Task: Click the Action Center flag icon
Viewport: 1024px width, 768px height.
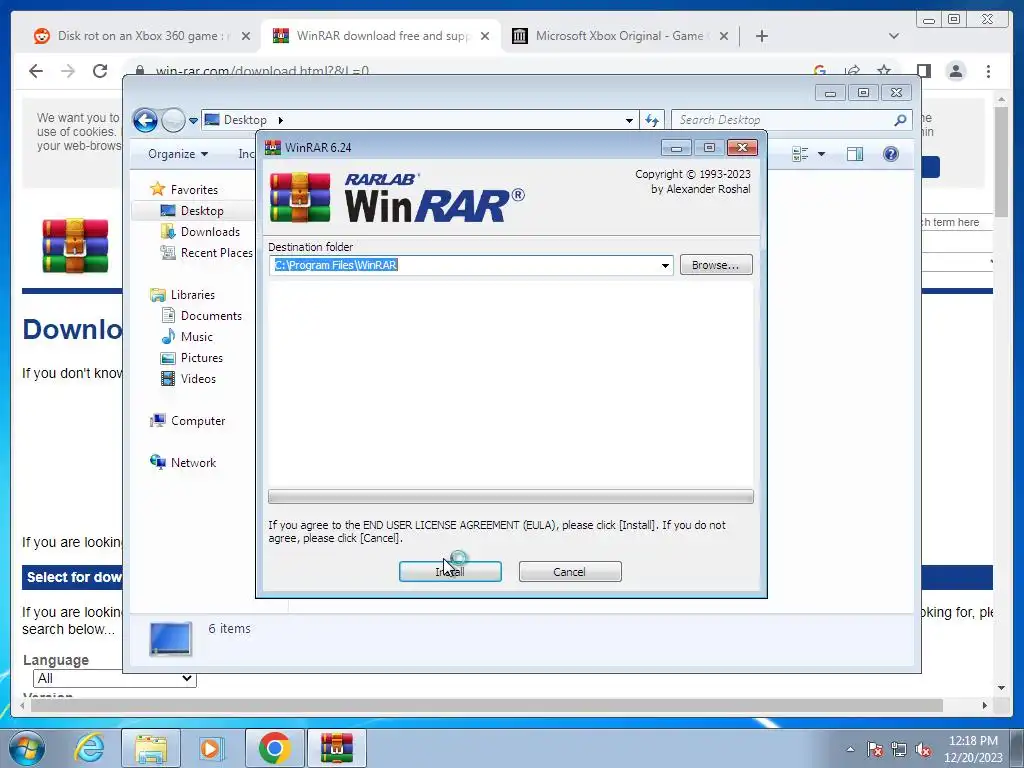Action: coord(875,749)
